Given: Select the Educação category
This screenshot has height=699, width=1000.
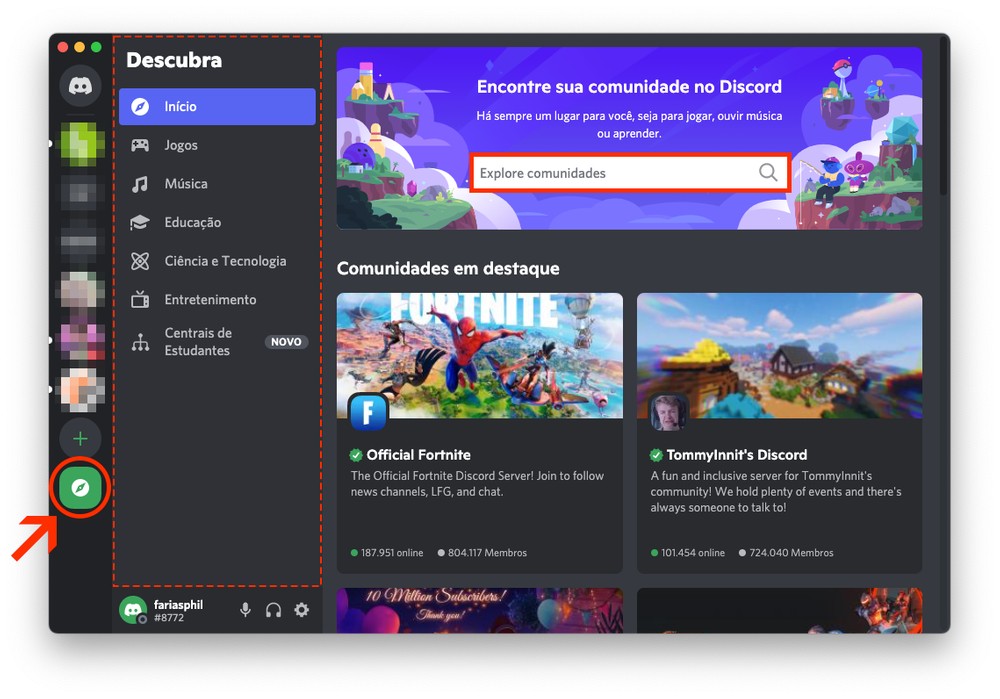Looking at the screenshot, I should pos(193,222).
